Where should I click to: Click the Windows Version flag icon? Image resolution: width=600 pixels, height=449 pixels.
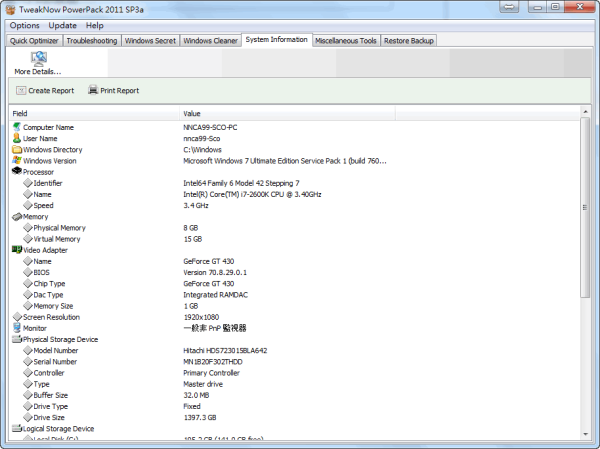(16, 160)
